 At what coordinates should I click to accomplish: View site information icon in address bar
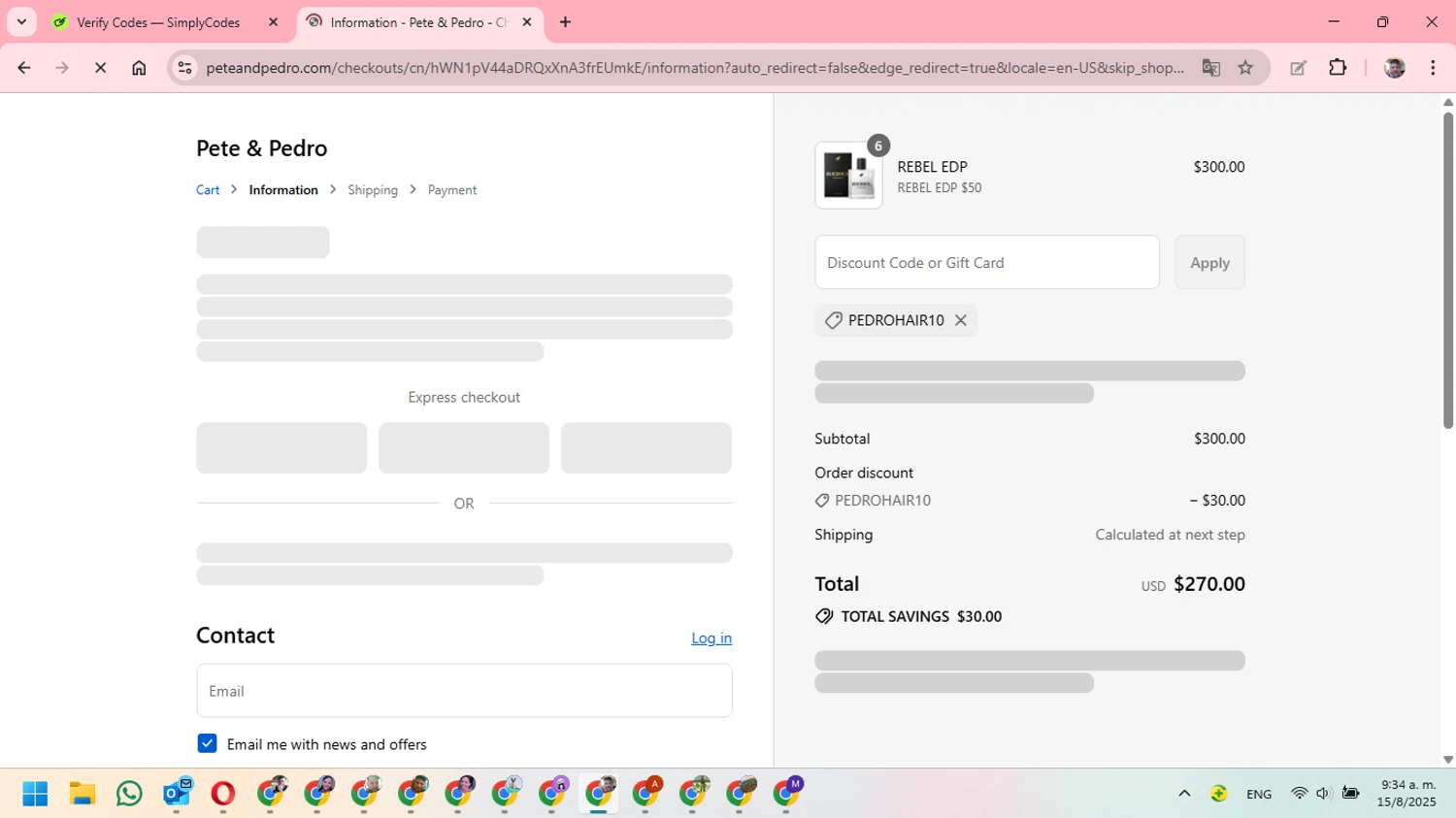click(184, 68)
